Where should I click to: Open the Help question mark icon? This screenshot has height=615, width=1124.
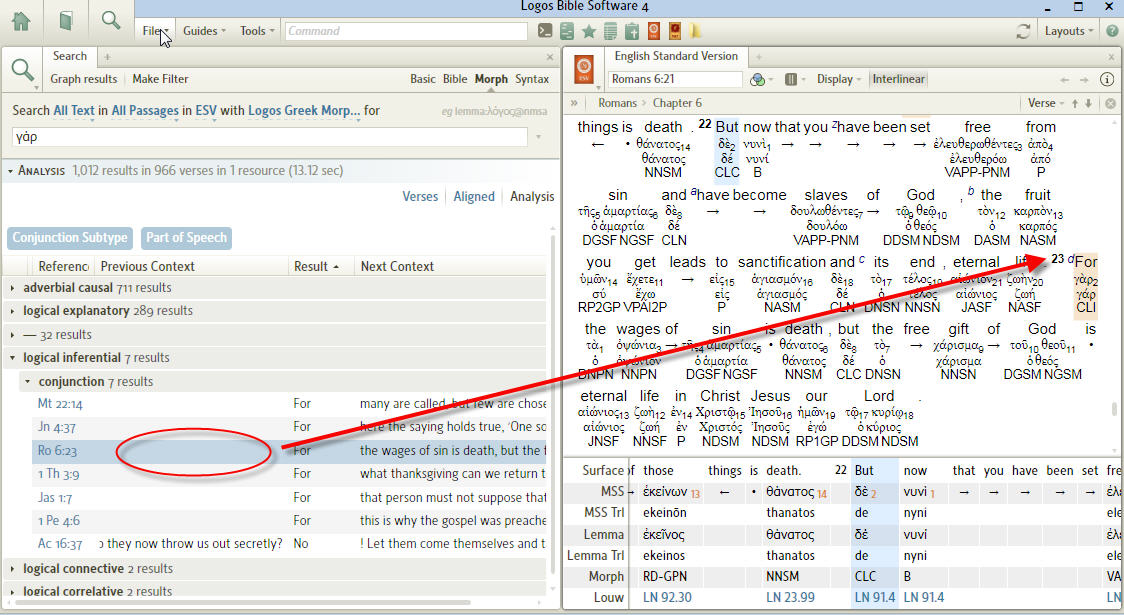pyautogui.click(x=1111, y=31)
